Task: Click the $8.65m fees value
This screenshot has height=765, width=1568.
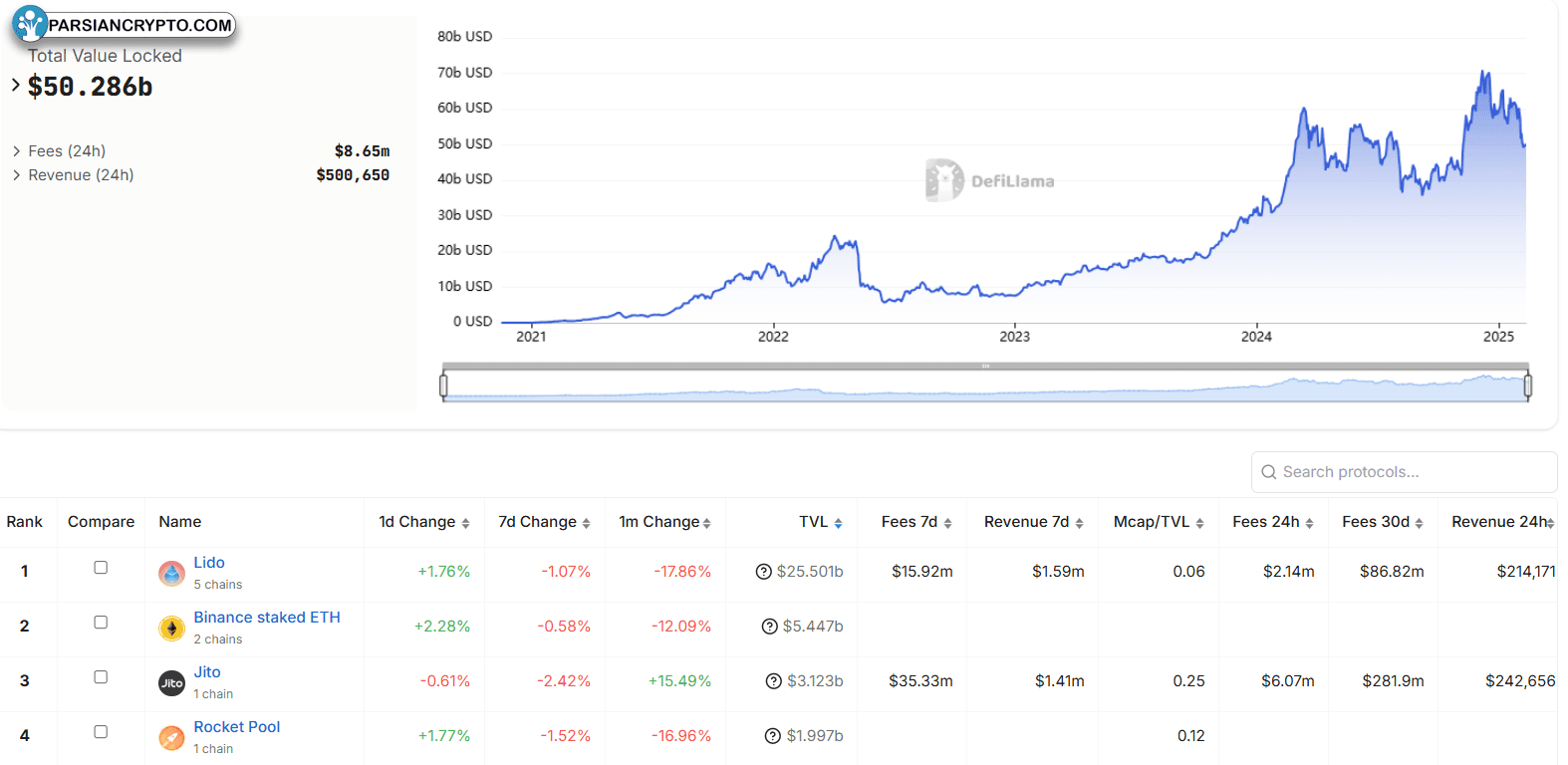Action: [x=363, y=151]
